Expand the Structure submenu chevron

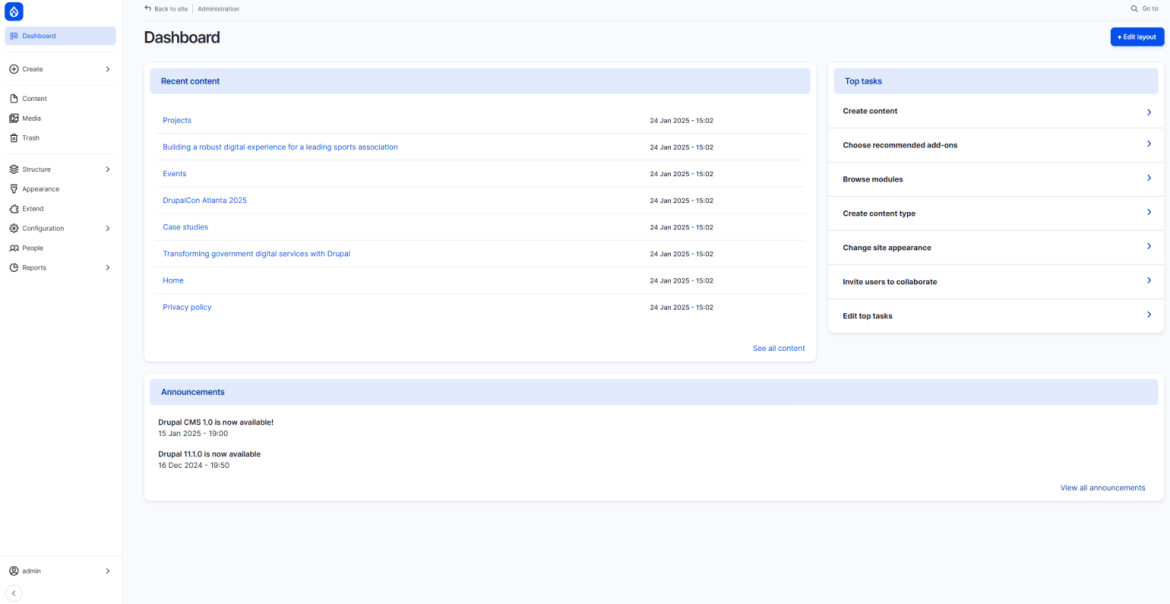pyautogui.click(x=107, y=169)
